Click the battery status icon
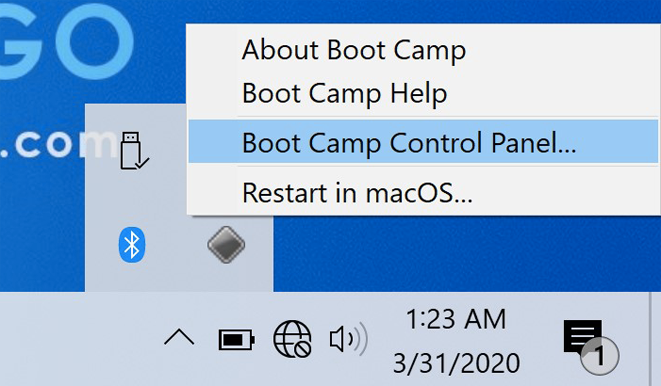Viewport: 661px width, 386px height. point(236,339)
